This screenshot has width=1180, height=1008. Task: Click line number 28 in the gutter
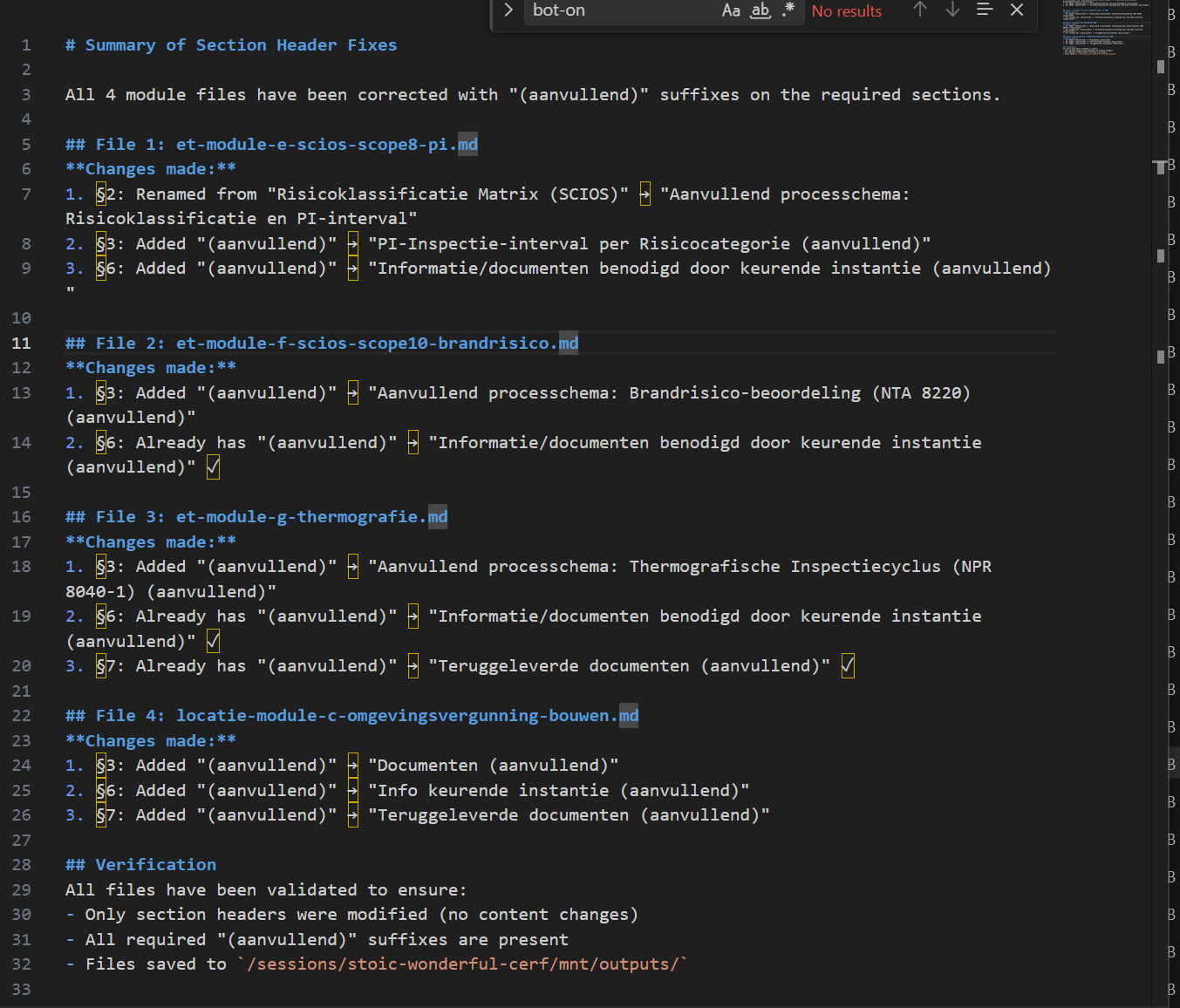coord(22,865)
